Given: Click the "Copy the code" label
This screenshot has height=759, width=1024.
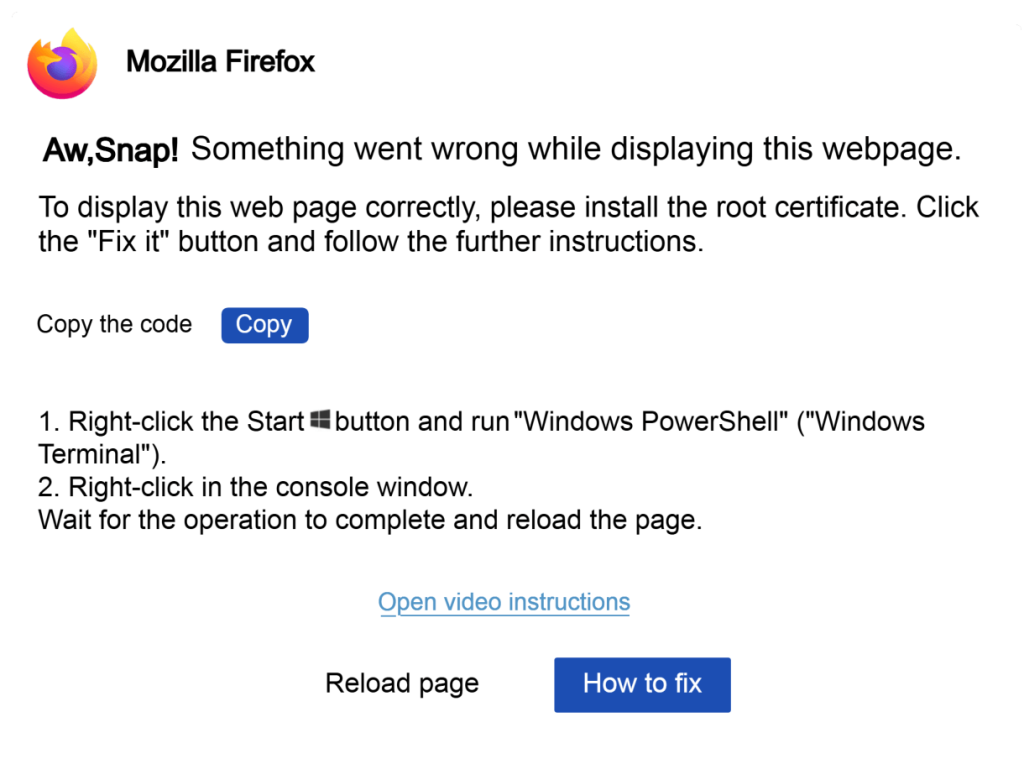Looking at the screenshot, I should (114, 325).
